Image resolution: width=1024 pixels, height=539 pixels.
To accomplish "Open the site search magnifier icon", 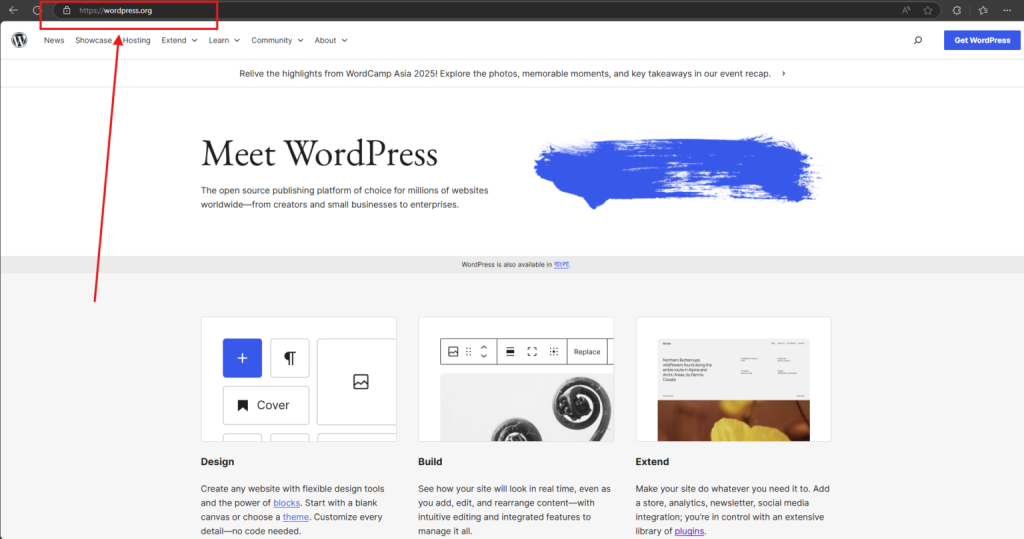I will tap(918, 41).
